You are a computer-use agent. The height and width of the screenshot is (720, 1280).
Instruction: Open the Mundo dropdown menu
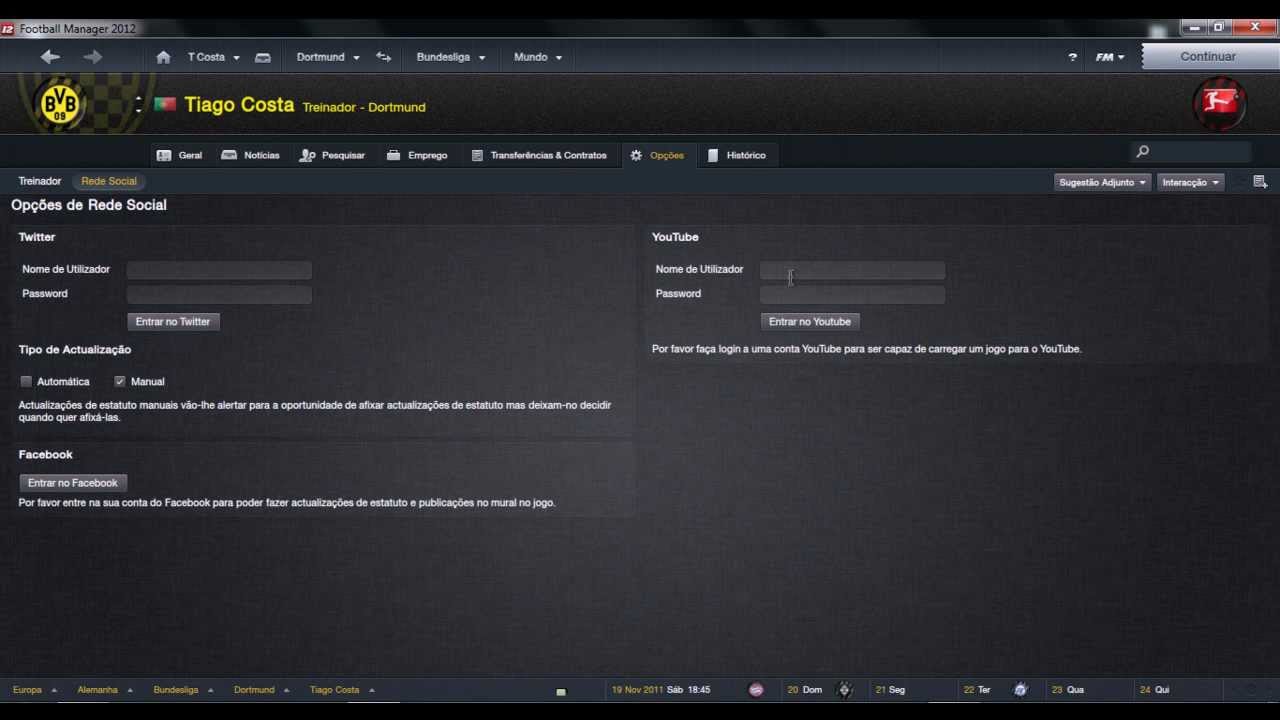click(x=538, y=57)
